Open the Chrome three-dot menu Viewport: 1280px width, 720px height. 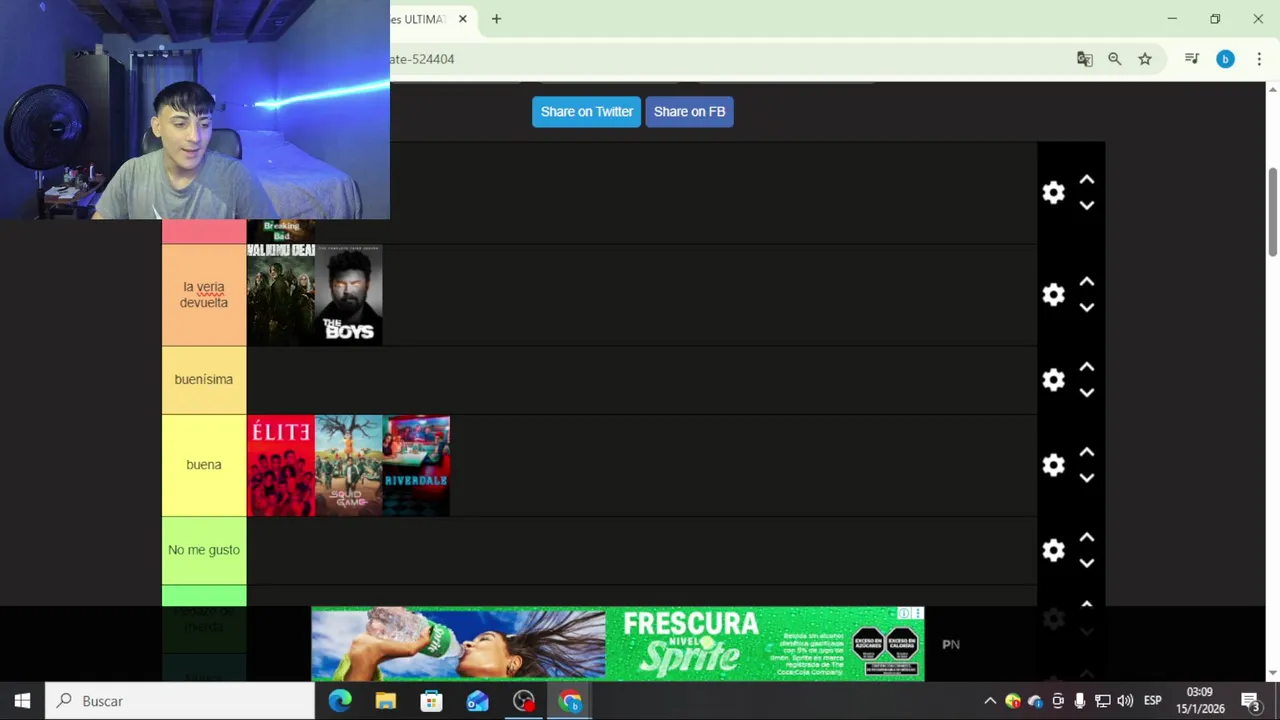pyautogui.click(x=1259, y=59)
